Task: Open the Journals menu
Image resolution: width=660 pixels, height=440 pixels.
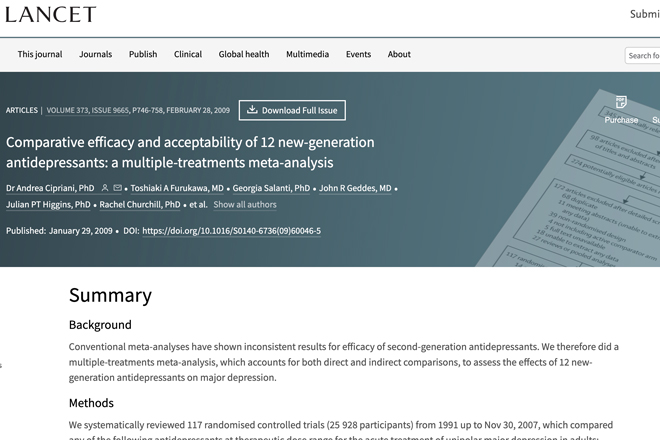Action: point(96,54)
